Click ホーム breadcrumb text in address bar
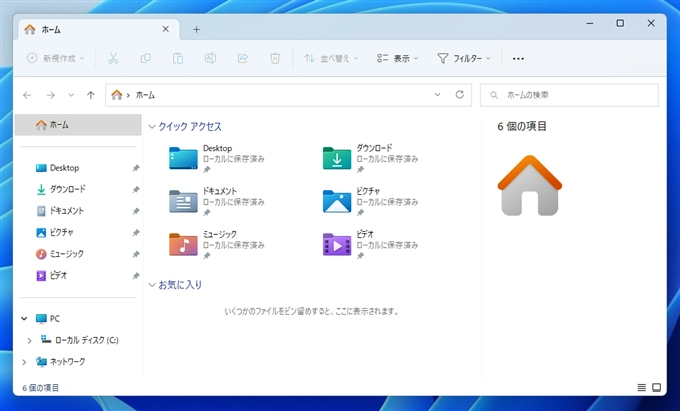 145,95
